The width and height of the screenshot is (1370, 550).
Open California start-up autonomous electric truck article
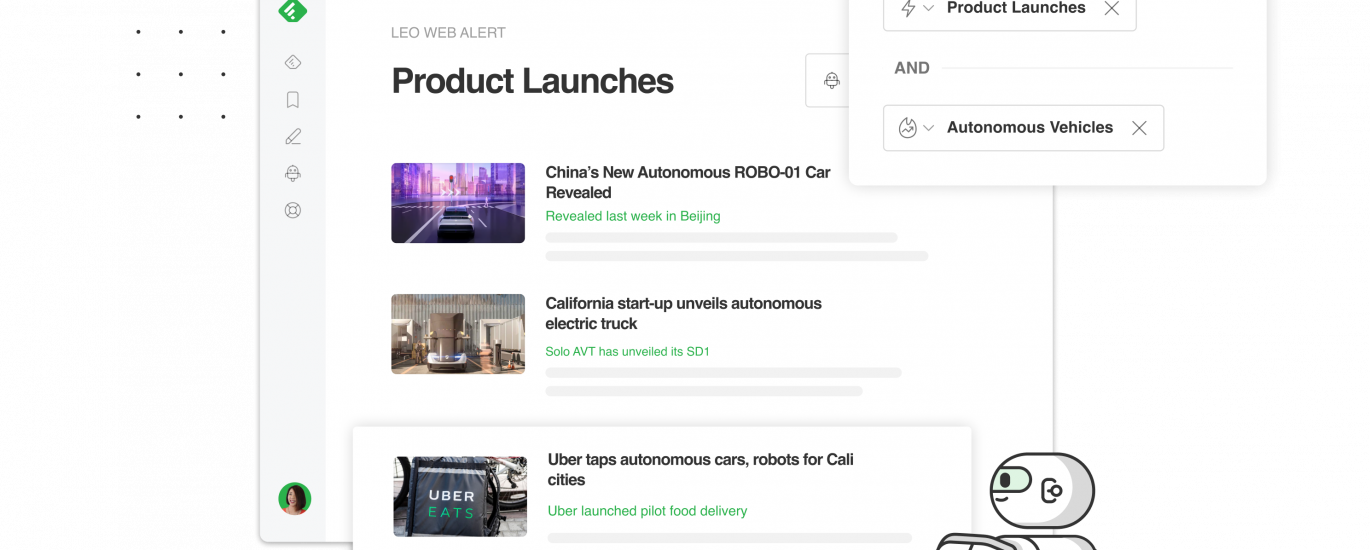click(x=683, y=313)
